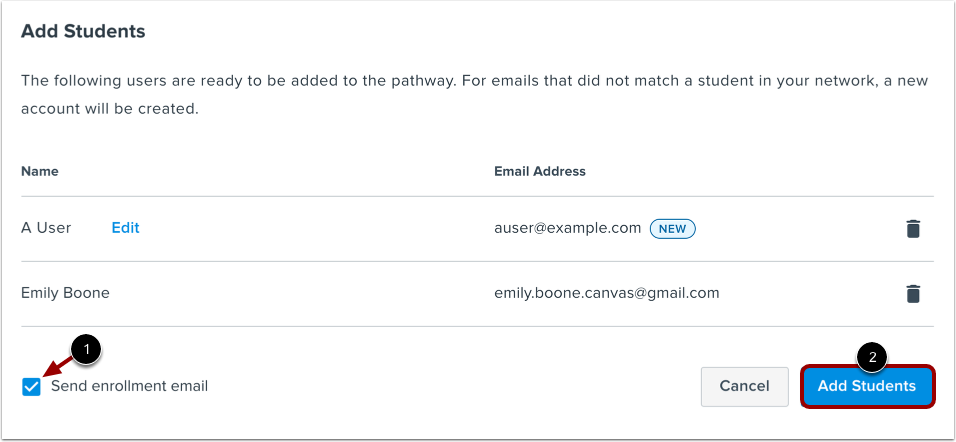Select the Name column header

(x=40, y=171)
